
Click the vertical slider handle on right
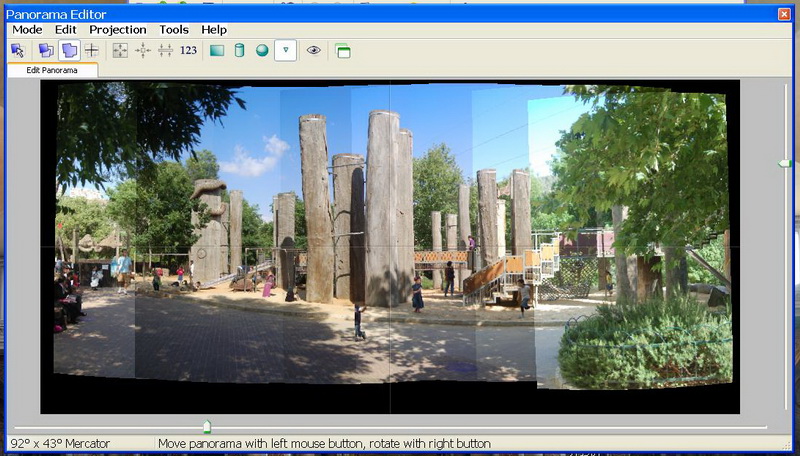pyautogui.click(x=785, y=163)
